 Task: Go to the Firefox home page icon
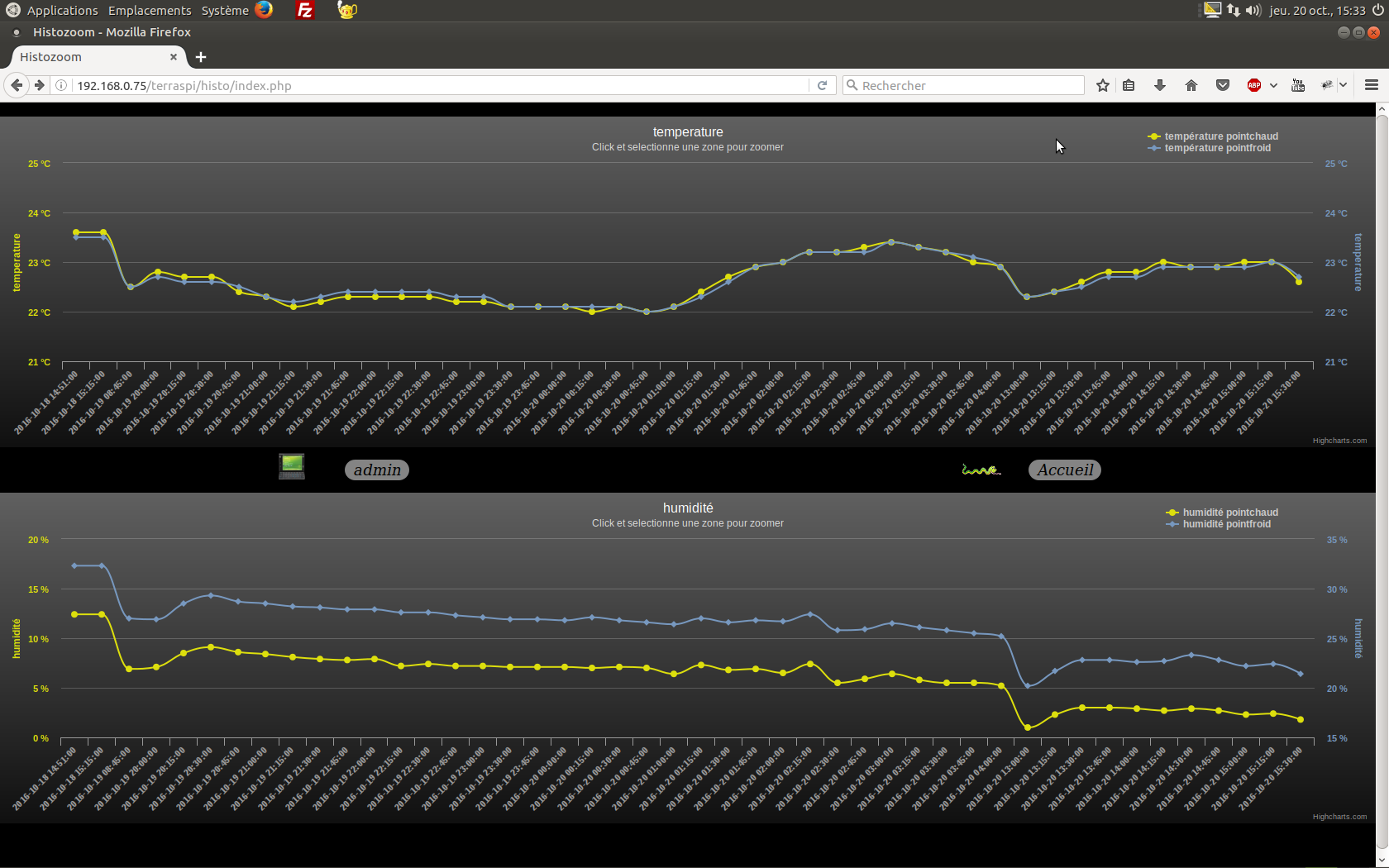1191,85
